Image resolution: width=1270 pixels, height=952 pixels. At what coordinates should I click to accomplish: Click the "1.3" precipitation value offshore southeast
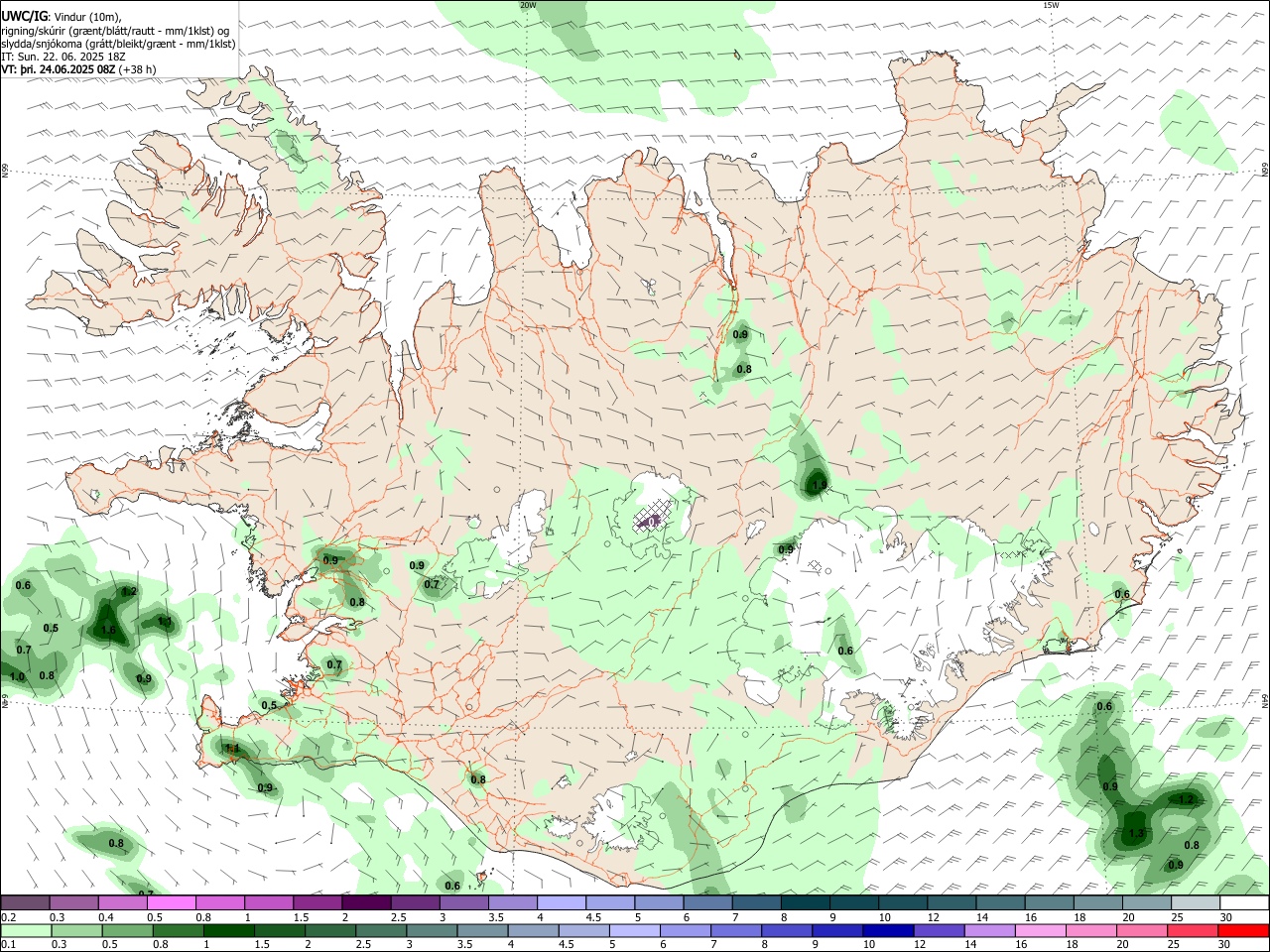click(1137, 833)
